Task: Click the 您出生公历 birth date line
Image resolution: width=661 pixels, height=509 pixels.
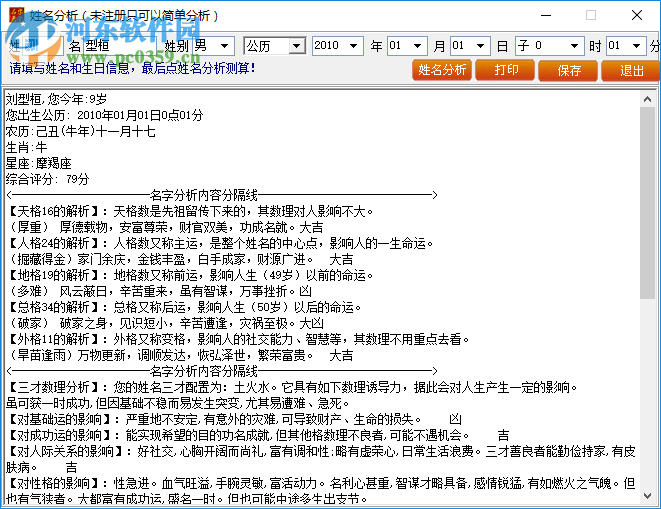Action: click(105, 115)
